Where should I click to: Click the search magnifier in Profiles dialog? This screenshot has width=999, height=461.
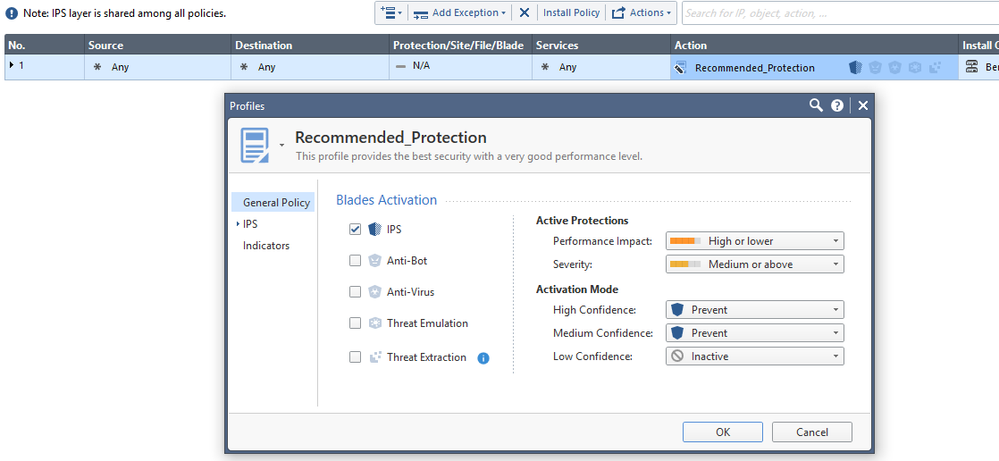point(816,105)
